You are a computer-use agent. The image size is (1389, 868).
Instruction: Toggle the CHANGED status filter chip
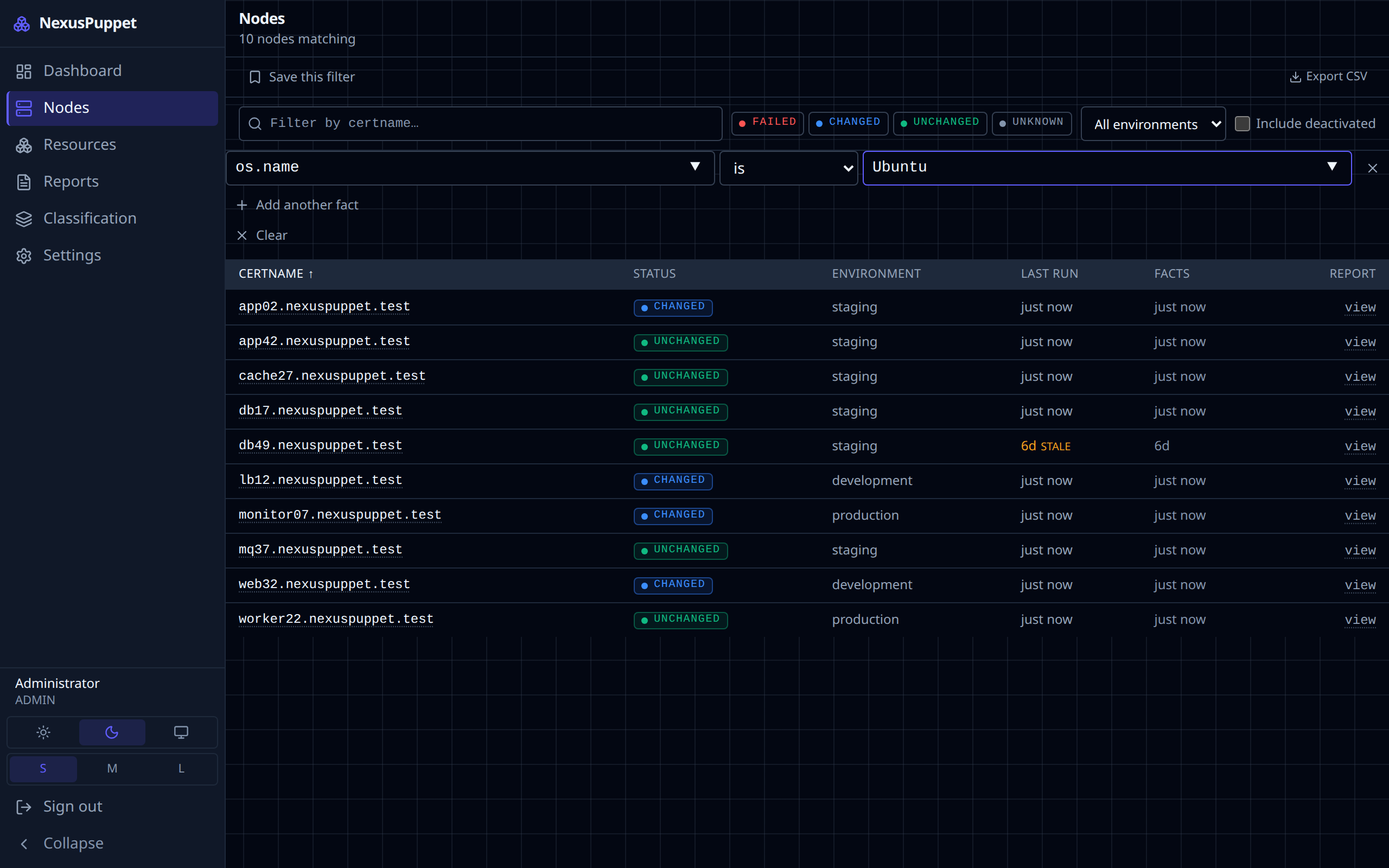click(x=849, y=123)
